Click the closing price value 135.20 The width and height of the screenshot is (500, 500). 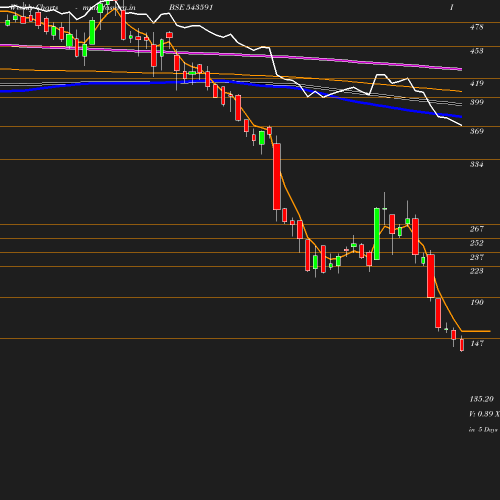[481, 399]
